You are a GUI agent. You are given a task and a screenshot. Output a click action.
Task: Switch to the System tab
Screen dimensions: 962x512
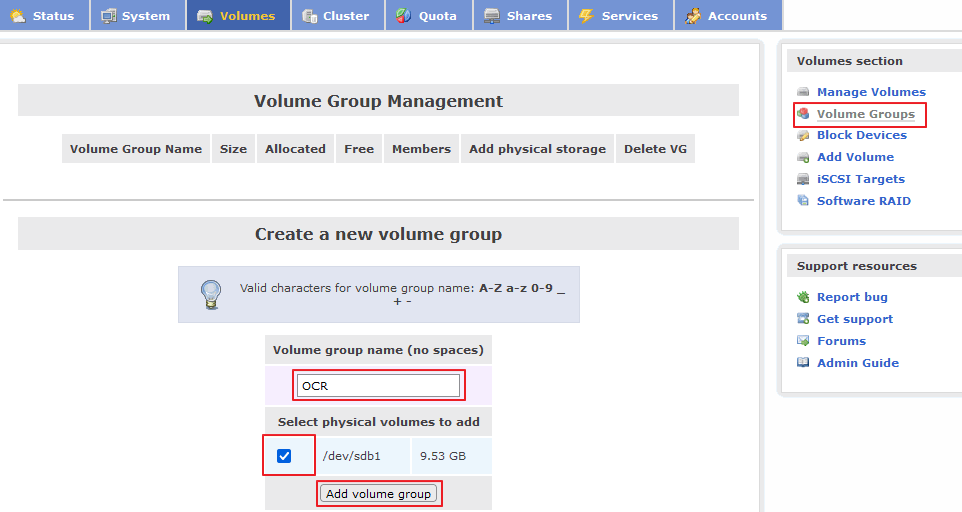pos(137,16)
